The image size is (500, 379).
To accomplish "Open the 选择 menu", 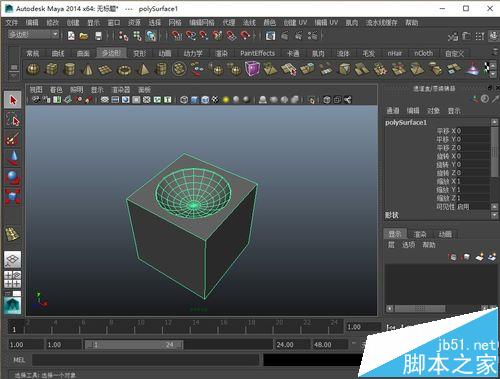I will [155, 23].
